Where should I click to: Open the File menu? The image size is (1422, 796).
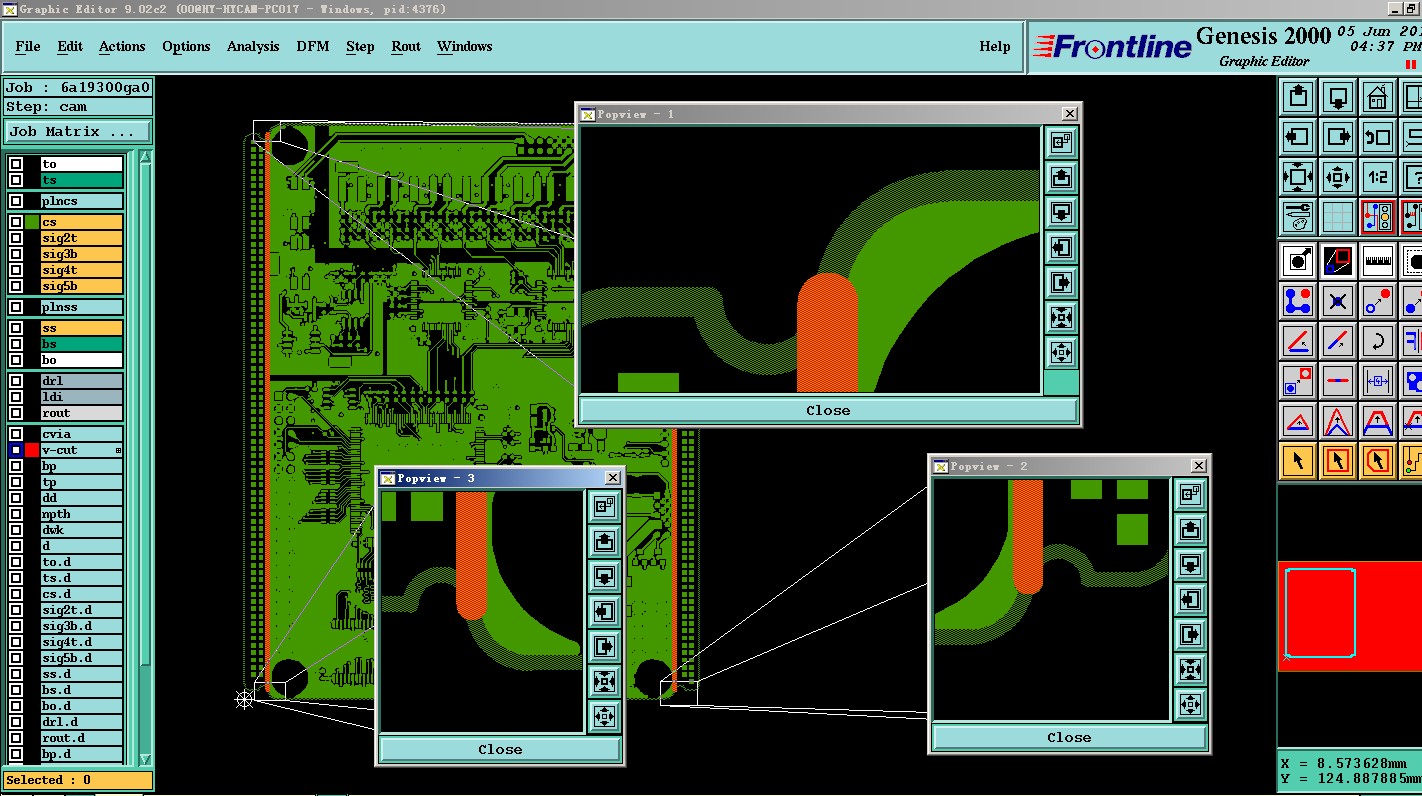(28, 46)
